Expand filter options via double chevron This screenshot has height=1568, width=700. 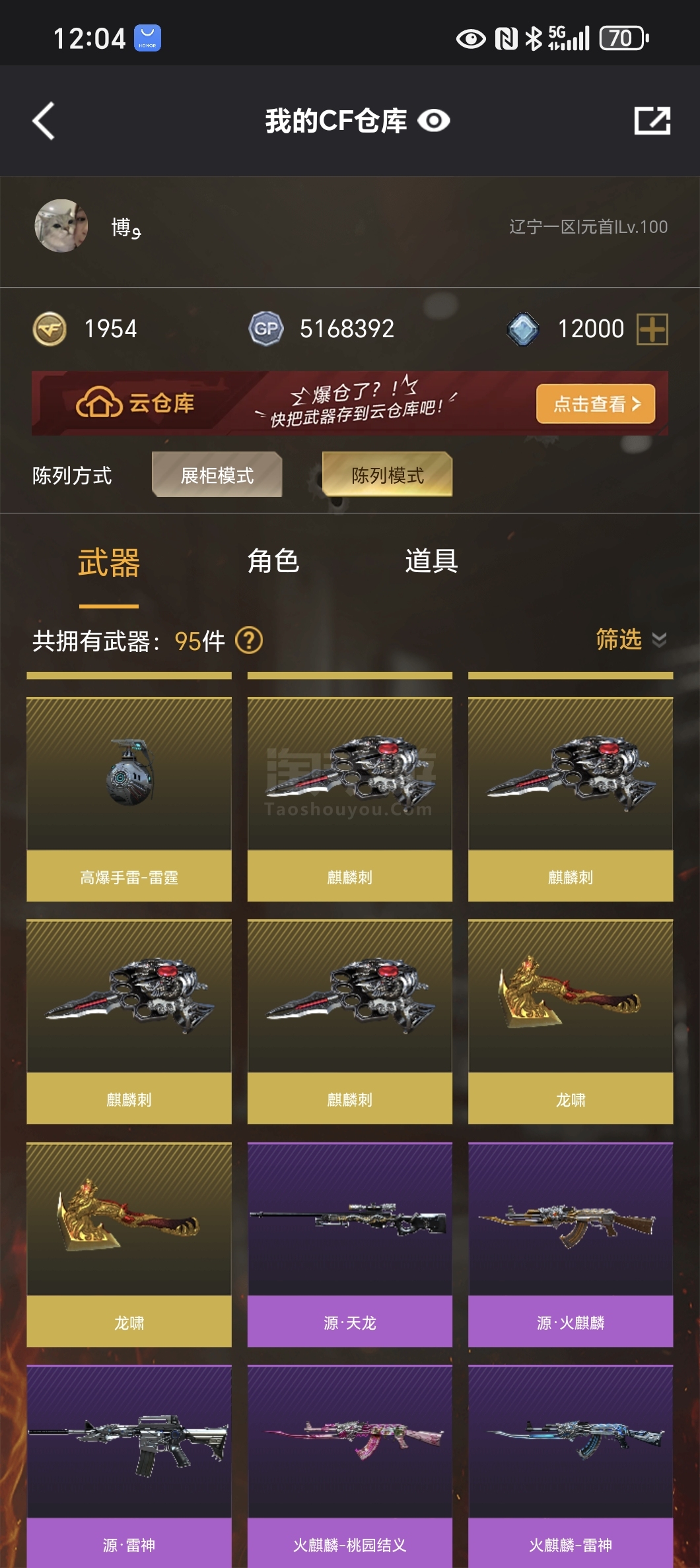click(x=659, y=639)
